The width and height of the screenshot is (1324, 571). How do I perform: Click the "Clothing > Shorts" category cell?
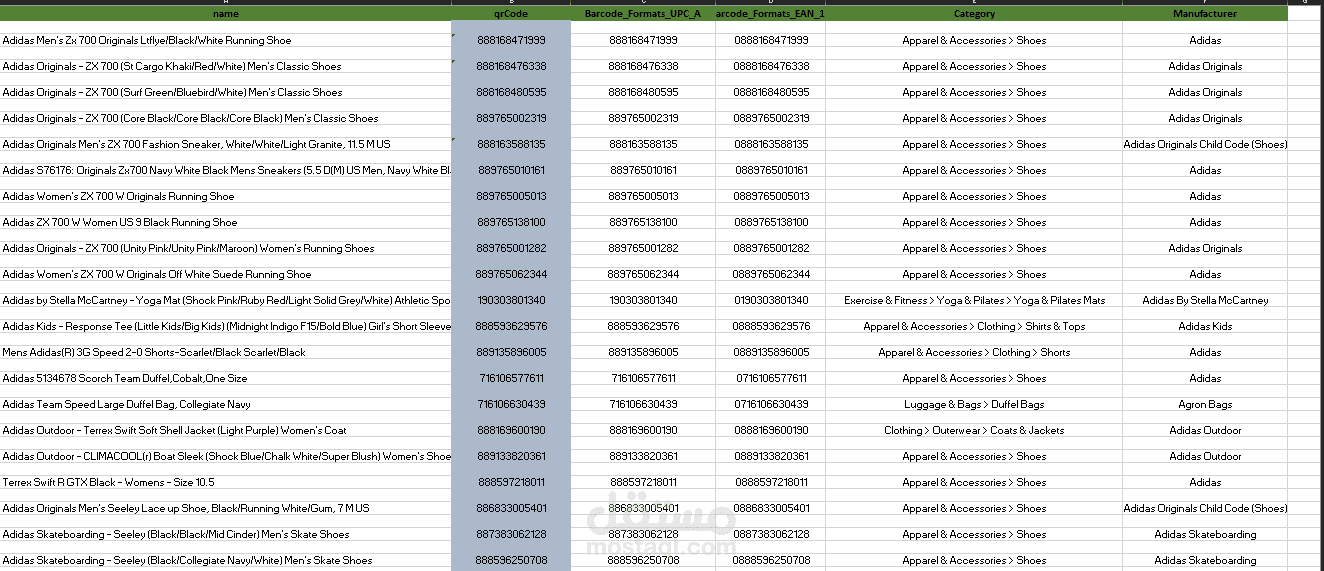pos(974,352)
